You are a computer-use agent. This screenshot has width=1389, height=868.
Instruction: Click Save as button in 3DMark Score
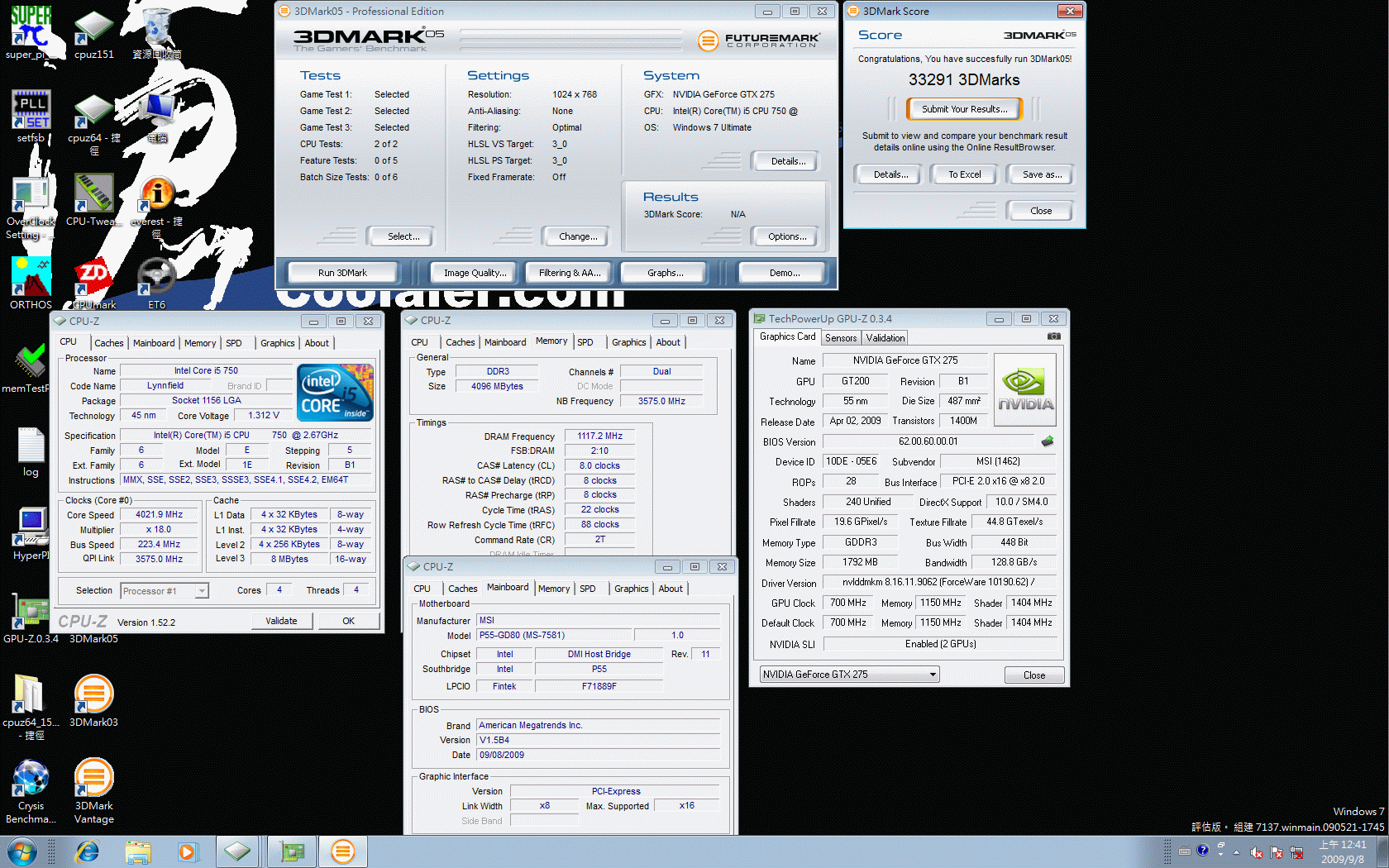[x=1042, y=174]
